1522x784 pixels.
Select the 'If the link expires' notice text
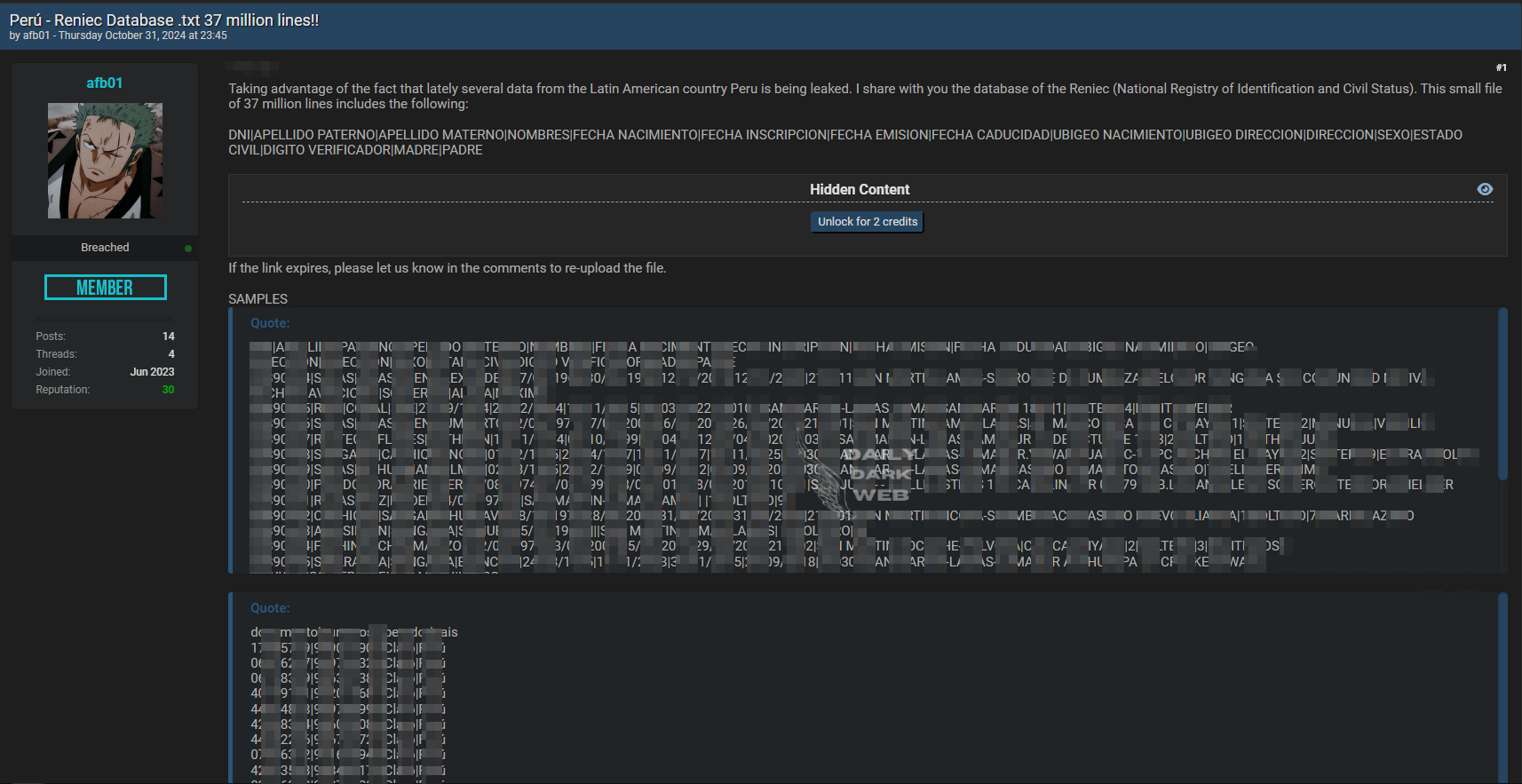(x=448, y=268)
